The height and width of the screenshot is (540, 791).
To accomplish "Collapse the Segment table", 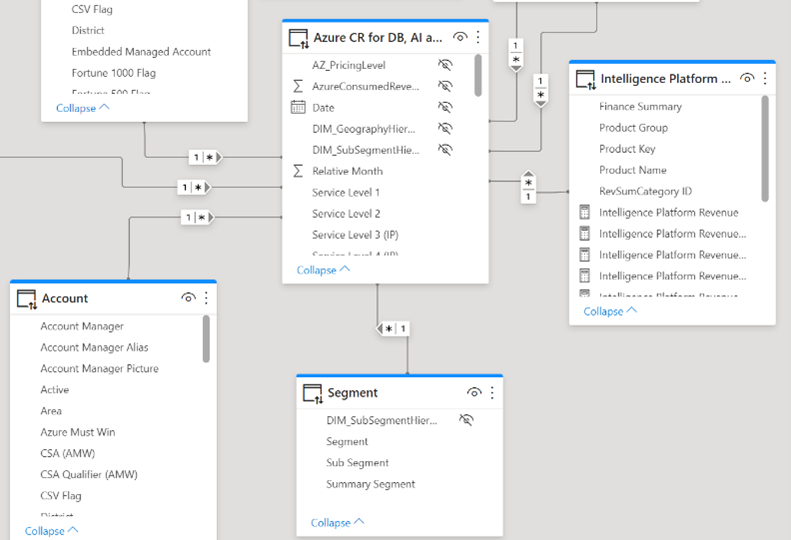I will (x=337, y=523).
